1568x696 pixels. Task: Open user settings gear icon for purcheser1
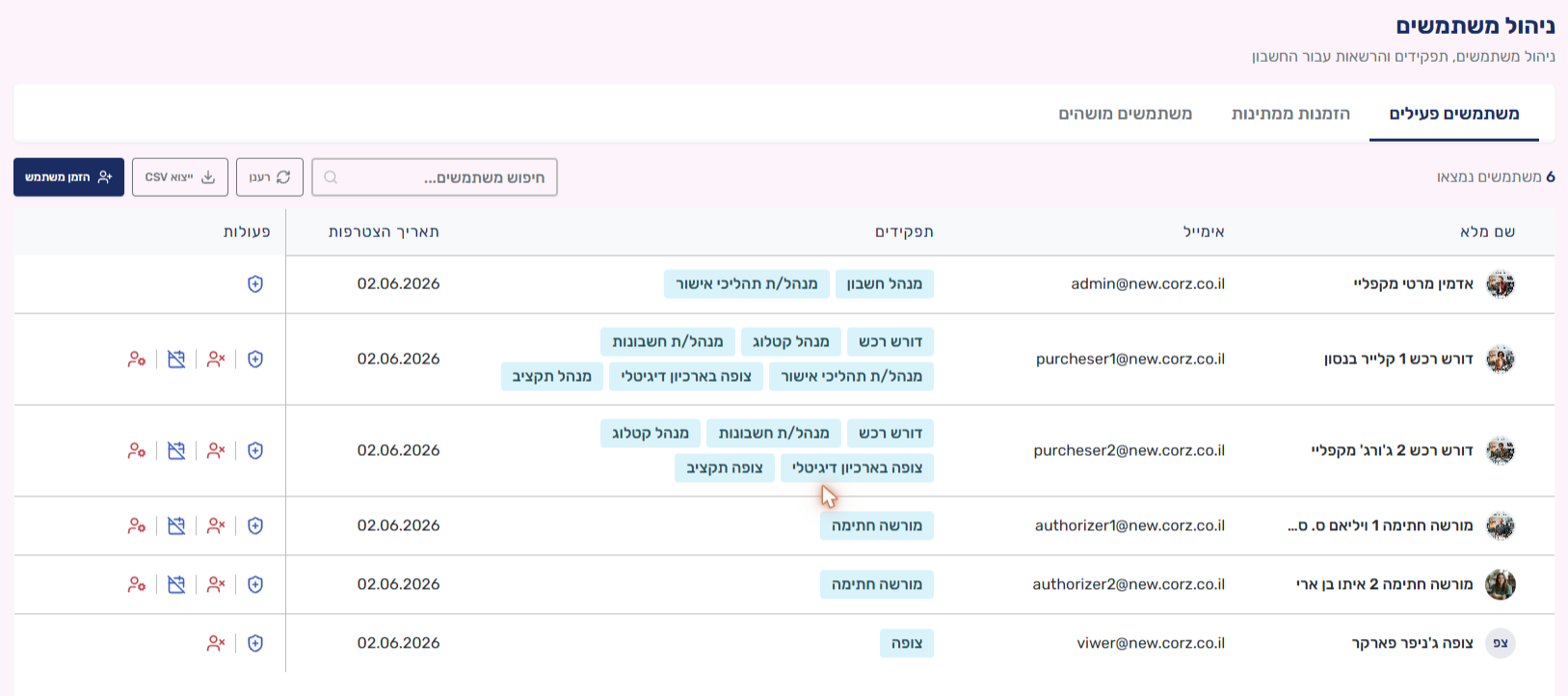coord(137,360)
